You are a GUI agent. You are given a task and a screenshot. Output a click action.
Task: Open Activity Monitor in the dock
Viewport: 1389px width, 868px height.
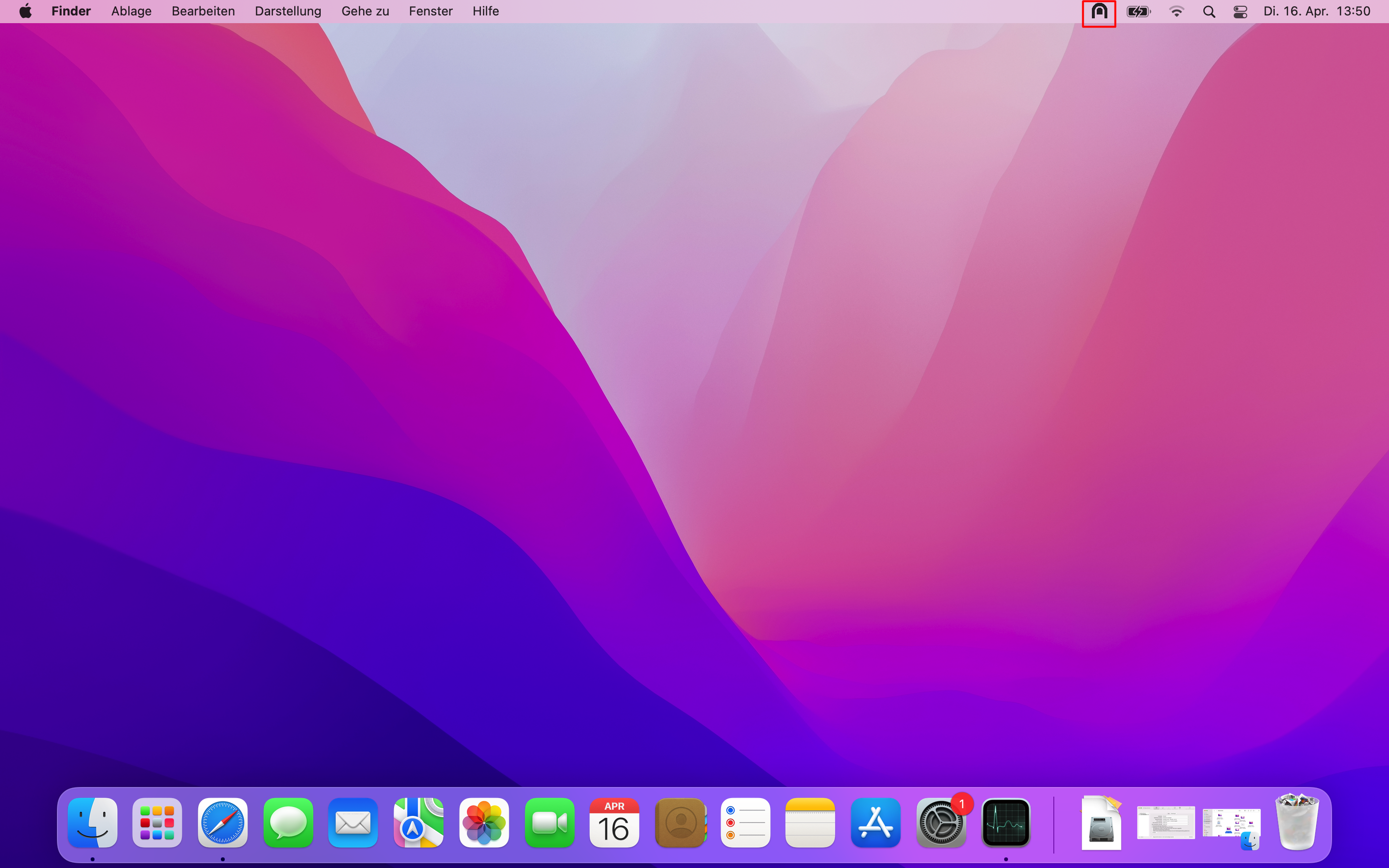click(1006, 823)
